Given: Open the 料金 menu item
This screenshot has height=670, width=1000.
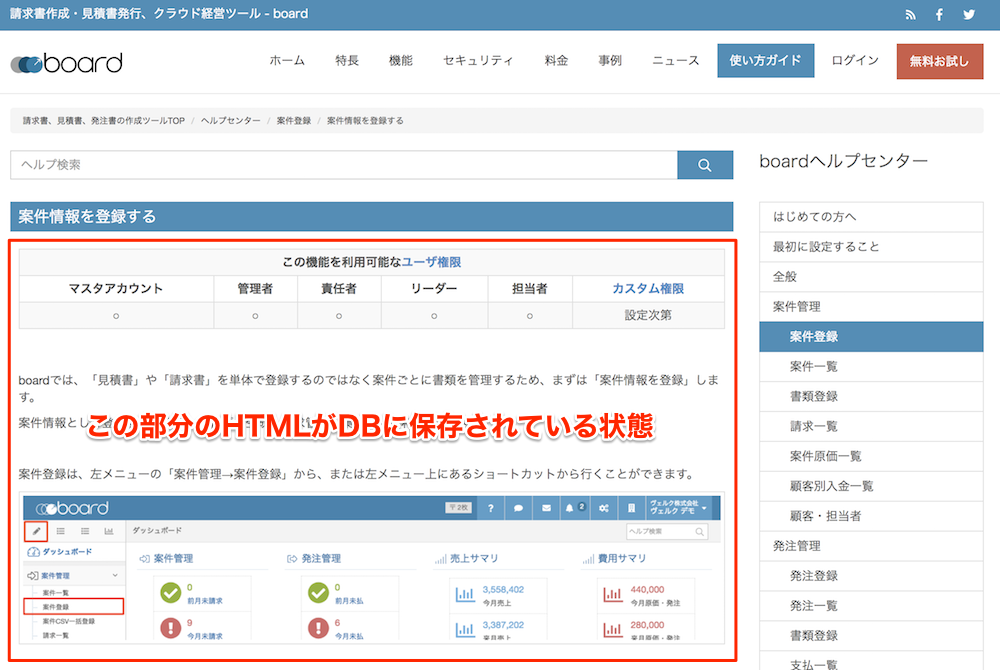Looking at the screenshot, I should pos(556,61).
